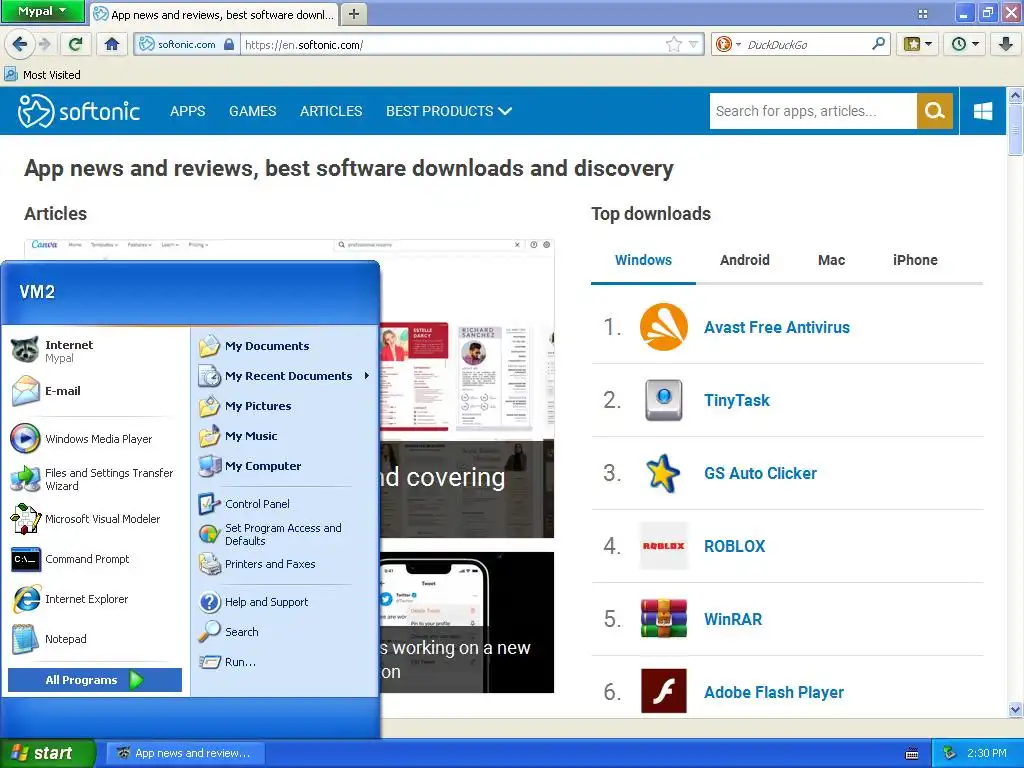Select the ARTICLES menu item
This screenshot has height=768, width=1024.
point(331,111)
